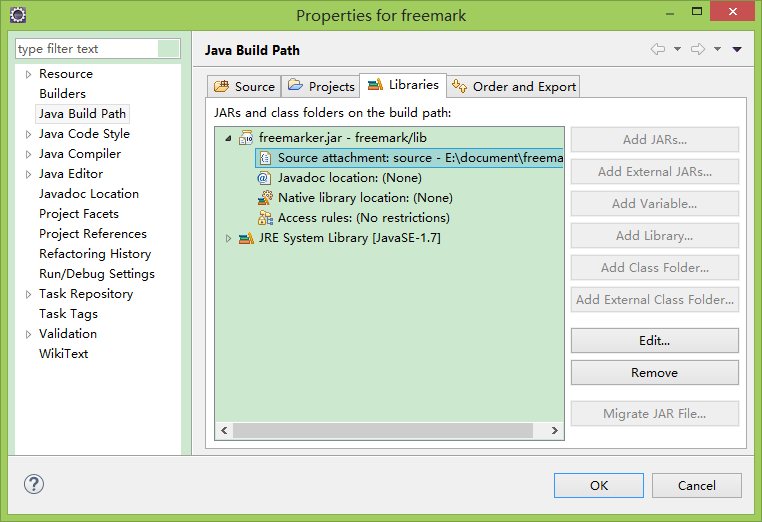
Task: Click the Source attachment file icon
Action: tap(265, 158)
